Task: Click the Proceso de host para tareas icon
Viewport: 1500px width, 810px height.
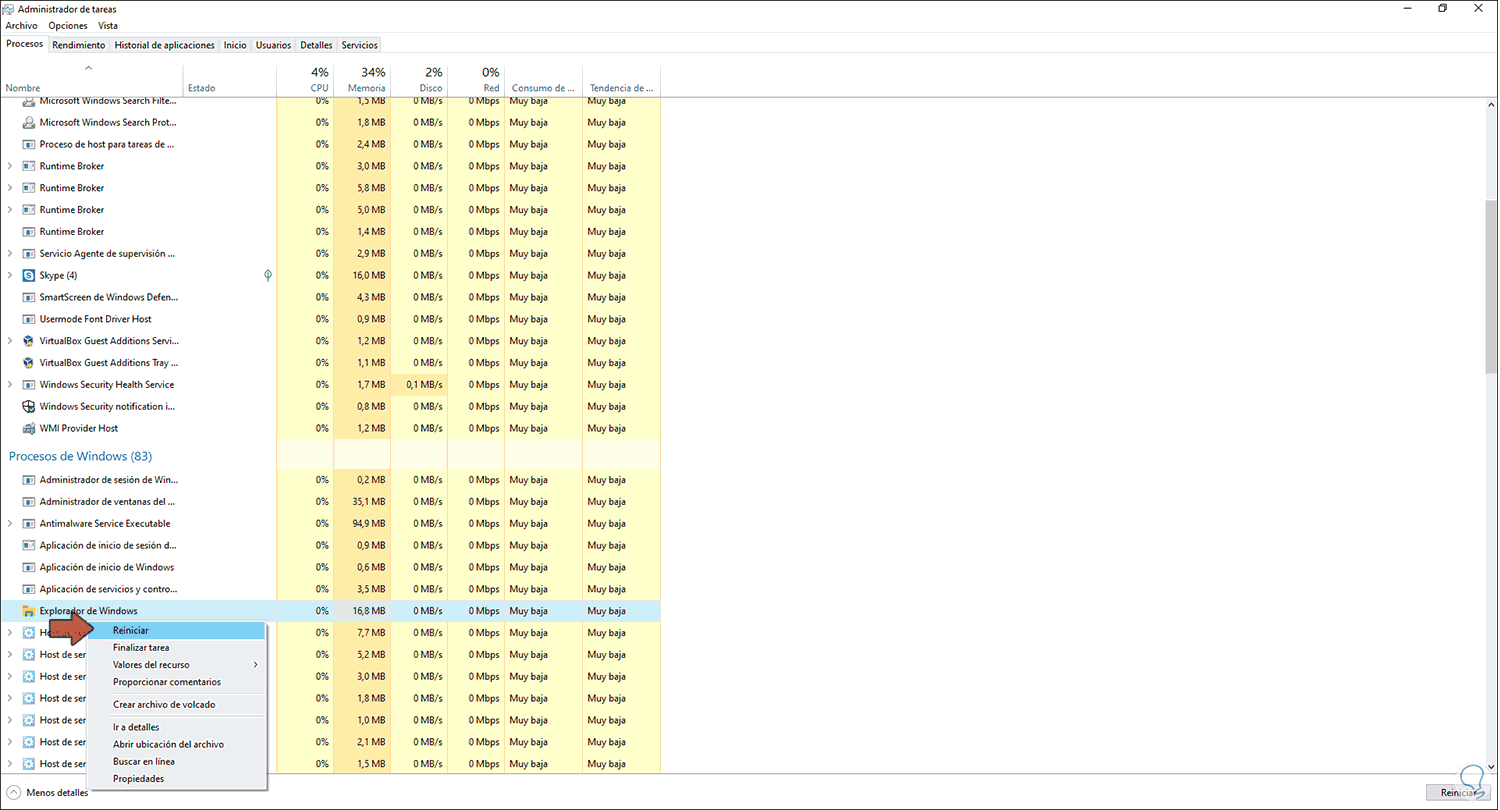Action: 28,144
